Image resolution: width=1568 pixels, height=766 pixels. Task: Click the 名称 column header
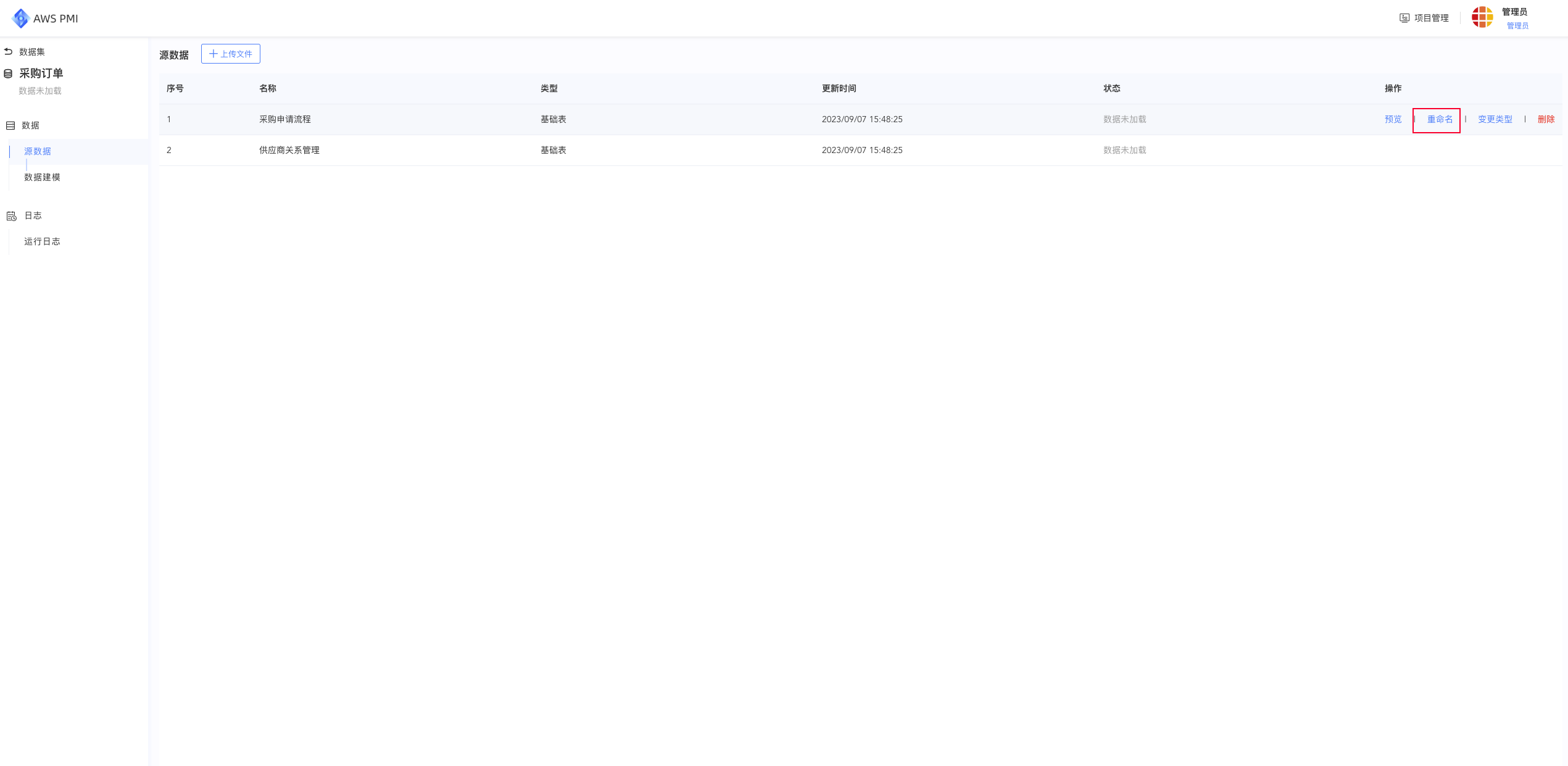268,88
